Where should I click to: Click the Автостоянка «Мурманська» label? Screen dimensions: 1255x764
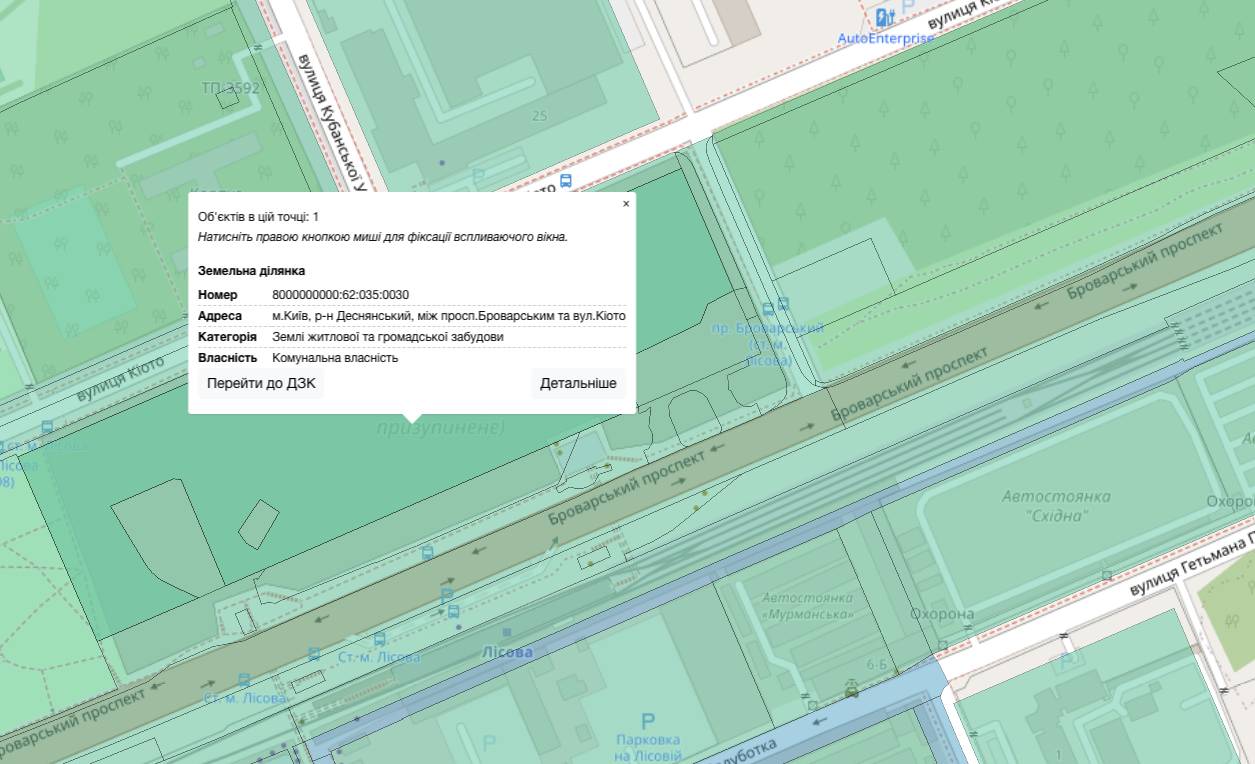click(x=807, y=605)
